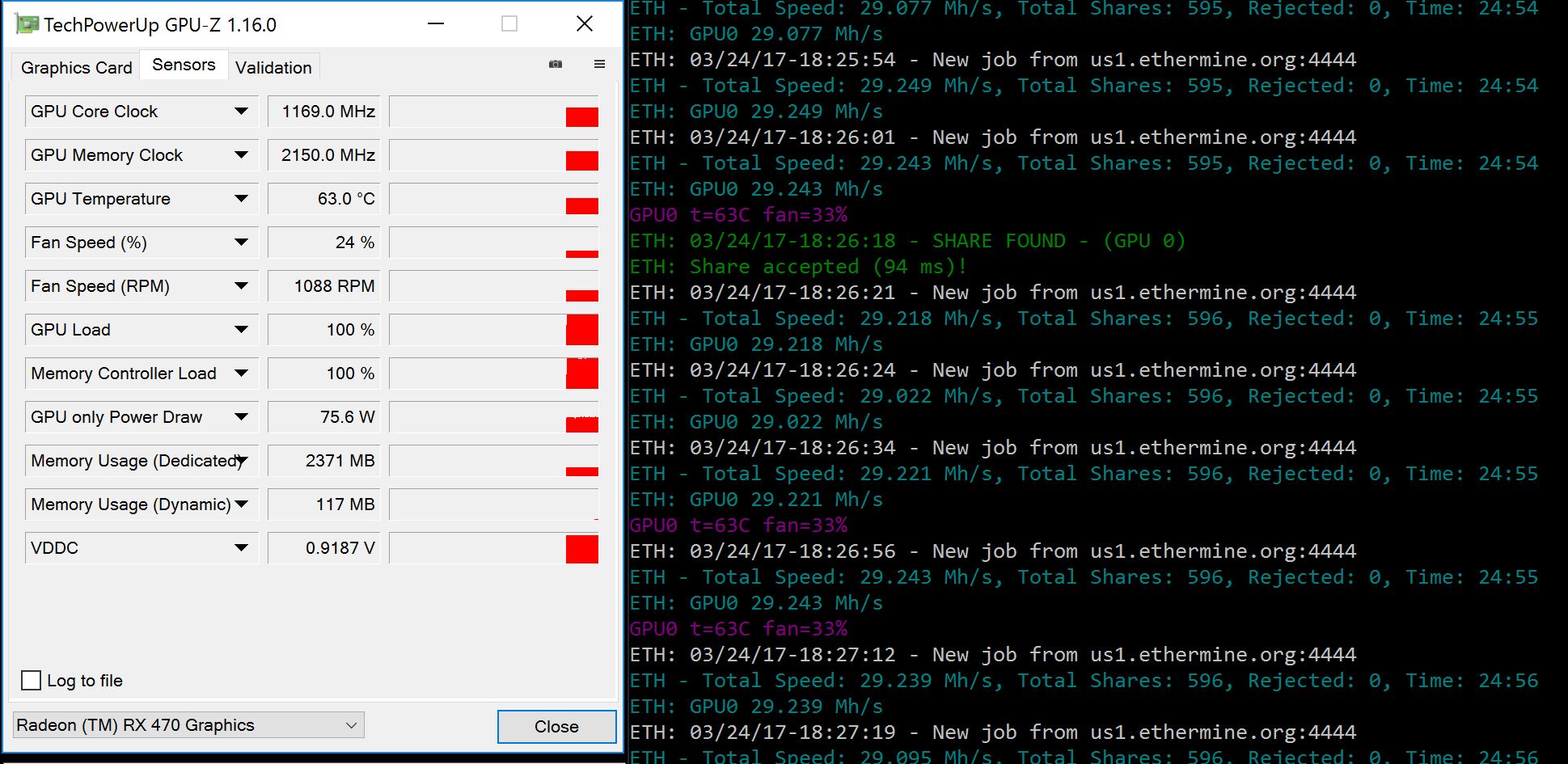Viewport: 1568px width, 764px height.
Task: Open the Validation tab
Action: pos(273,67)
